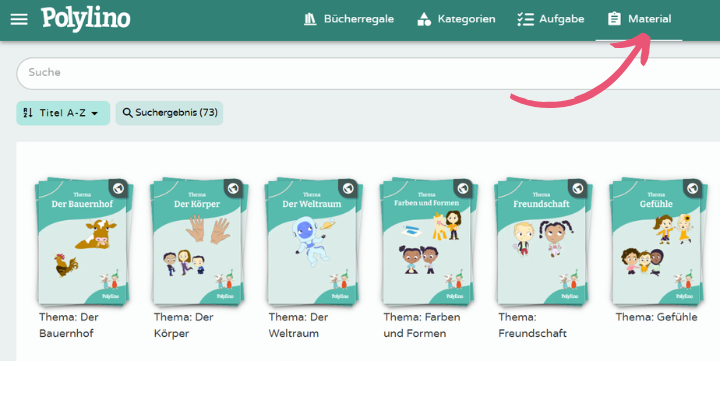This screenshot has height=400, width=720.
Task: Click Suchergebnis (73) button
Action: click(x=169, y=113)
